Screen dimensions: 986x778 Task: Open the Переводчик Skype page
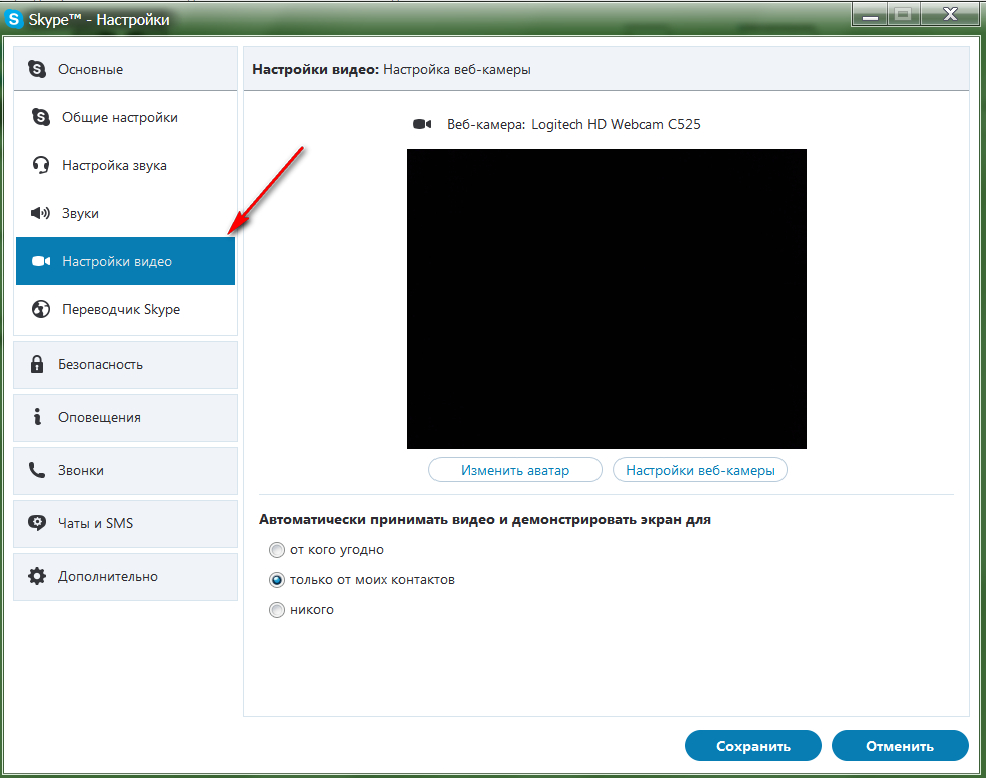click(125, 309)
